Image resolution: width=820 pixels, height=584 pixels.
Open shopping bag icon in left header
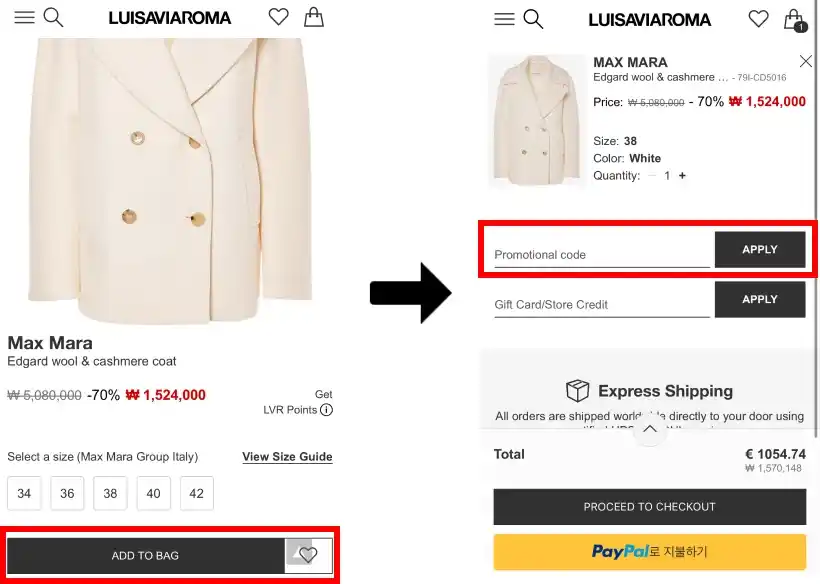pos(313,17)
